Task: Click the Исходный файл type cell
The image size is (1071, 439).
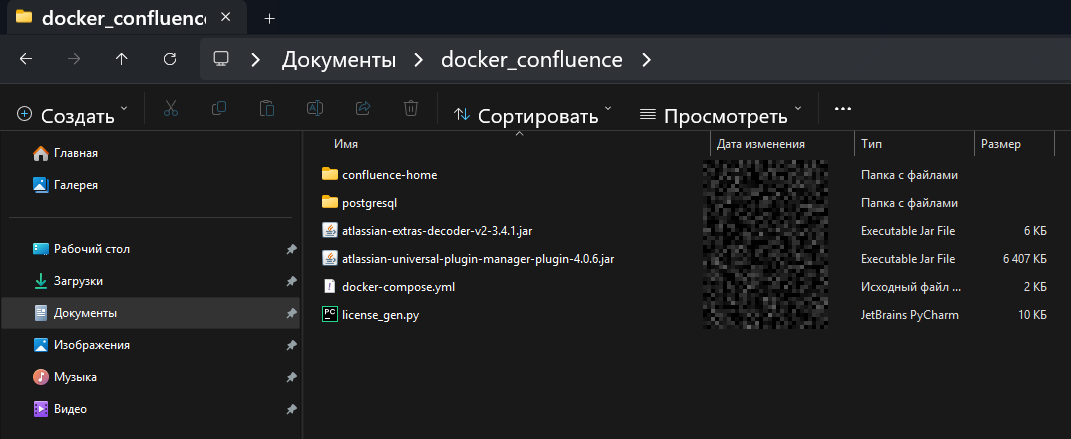Action: [x=911, y=287]
